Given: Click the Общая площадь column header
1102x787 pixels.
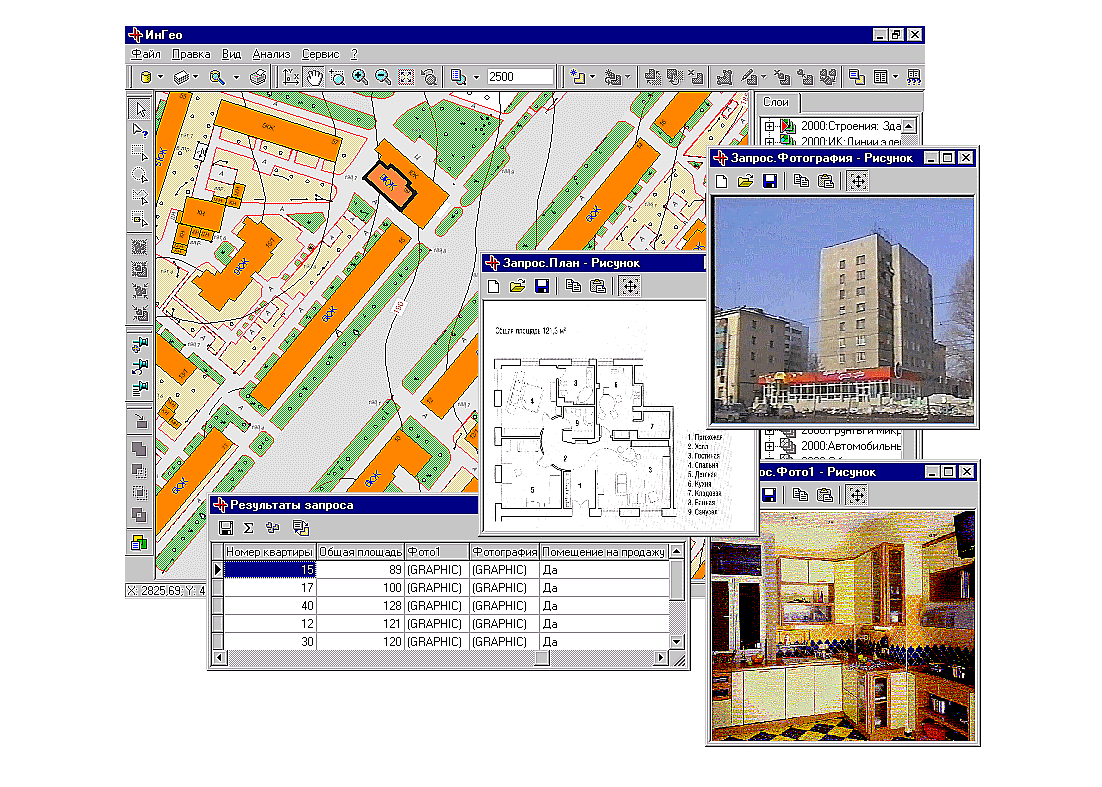Looking at the screenshot, I should 361,552.
